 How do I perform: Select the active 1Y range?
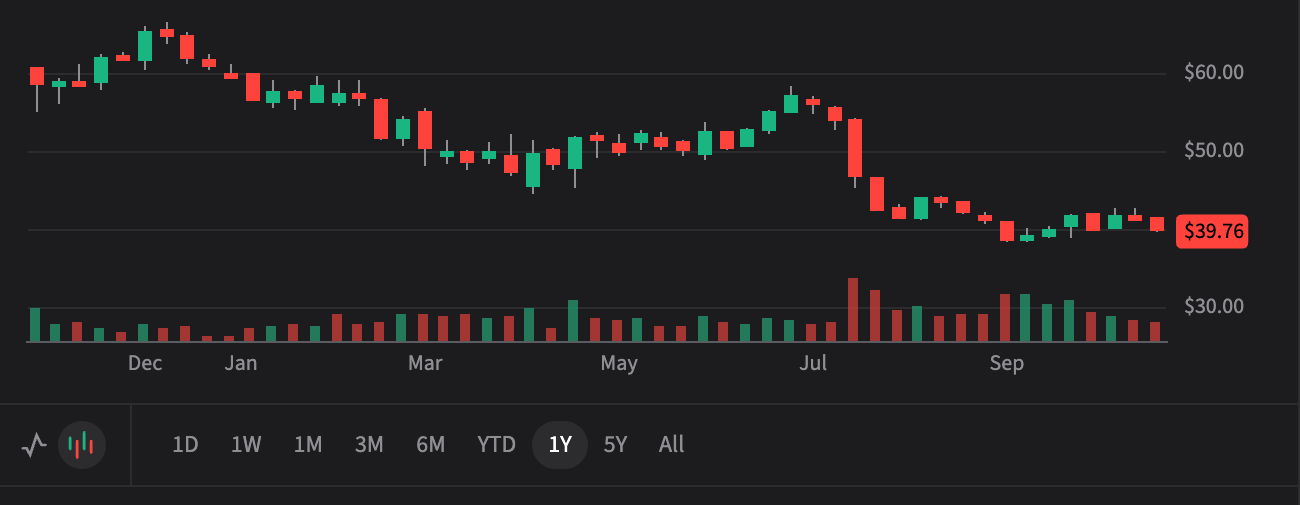tap(561, 445)
